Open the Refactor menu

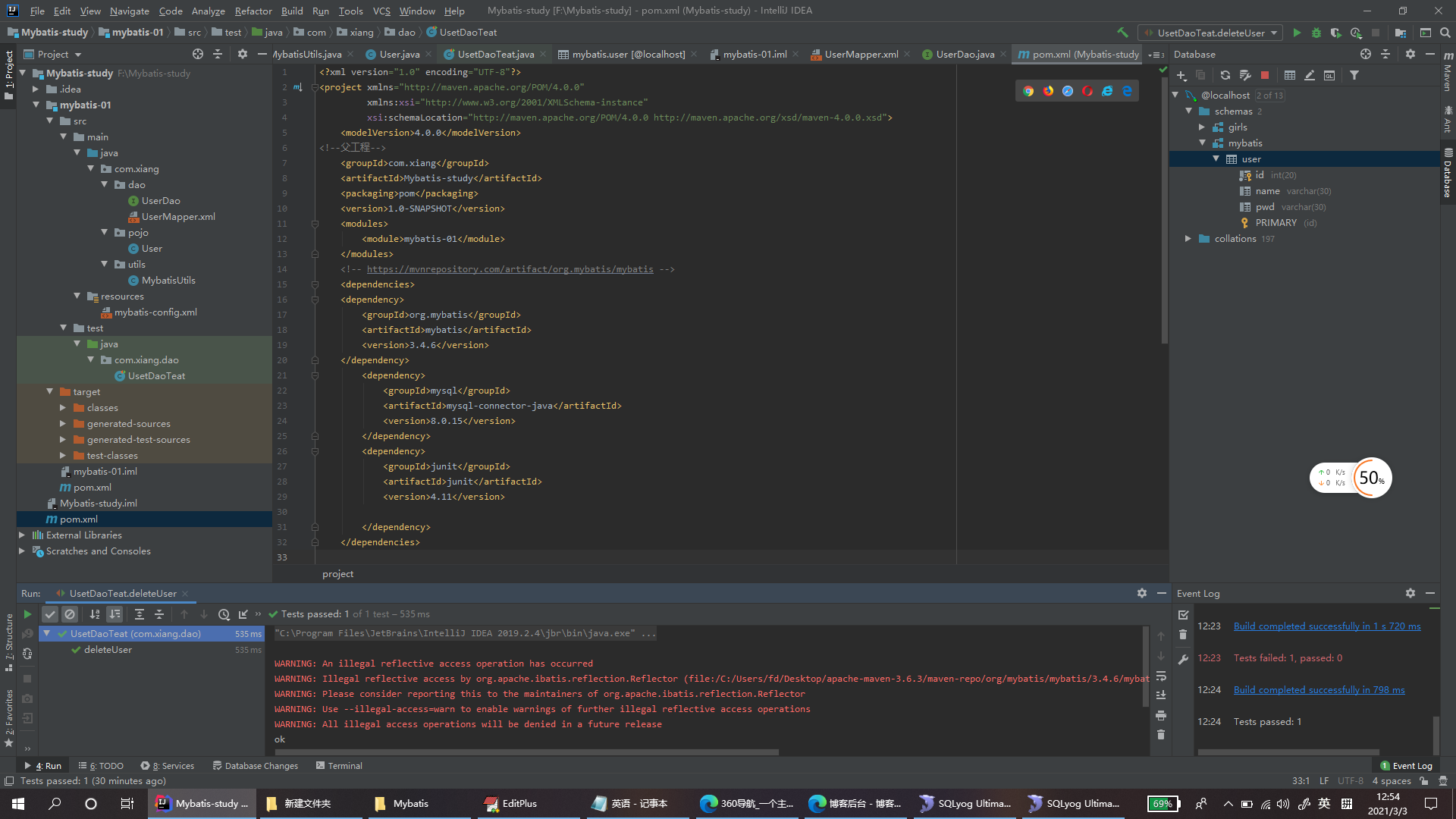[253, 11]
